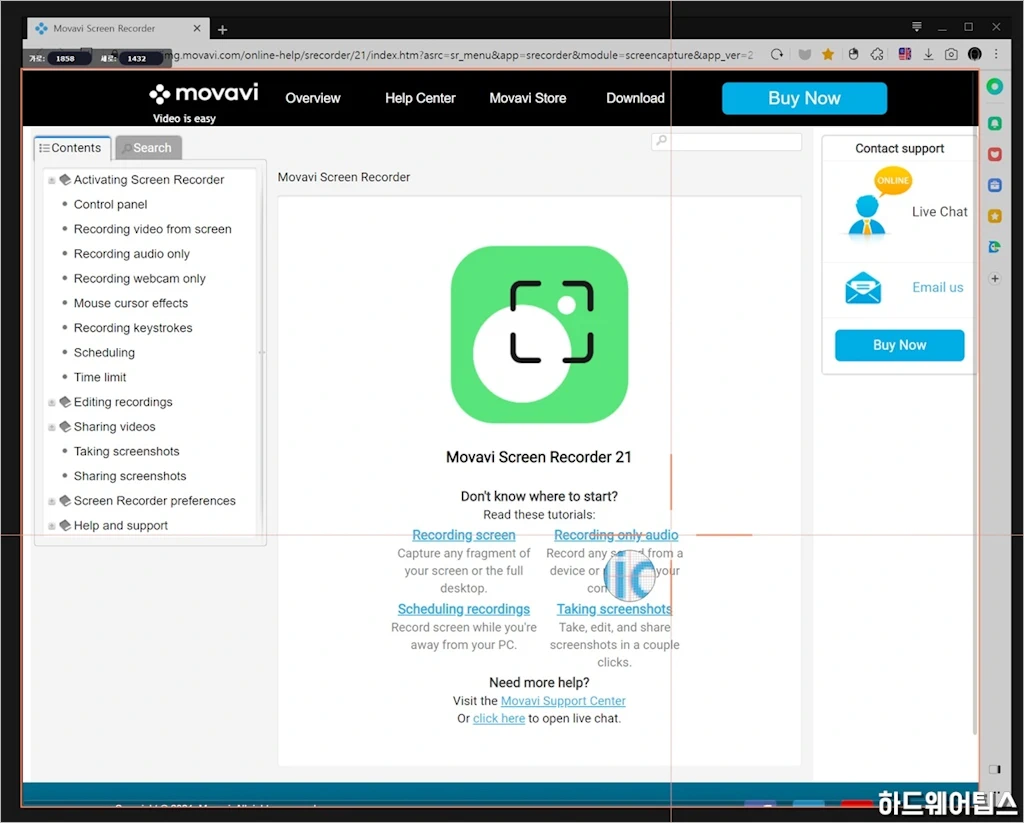The image size is (1024, 823).
Task: Open Recording video from screen topic
Action: 153,229
